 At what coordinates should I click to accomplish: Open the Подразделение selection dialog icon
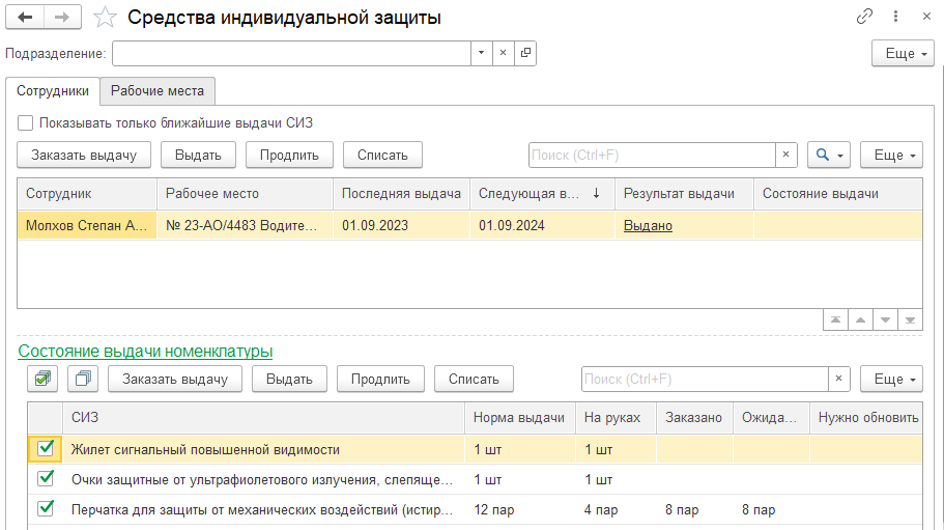(526, 53)
